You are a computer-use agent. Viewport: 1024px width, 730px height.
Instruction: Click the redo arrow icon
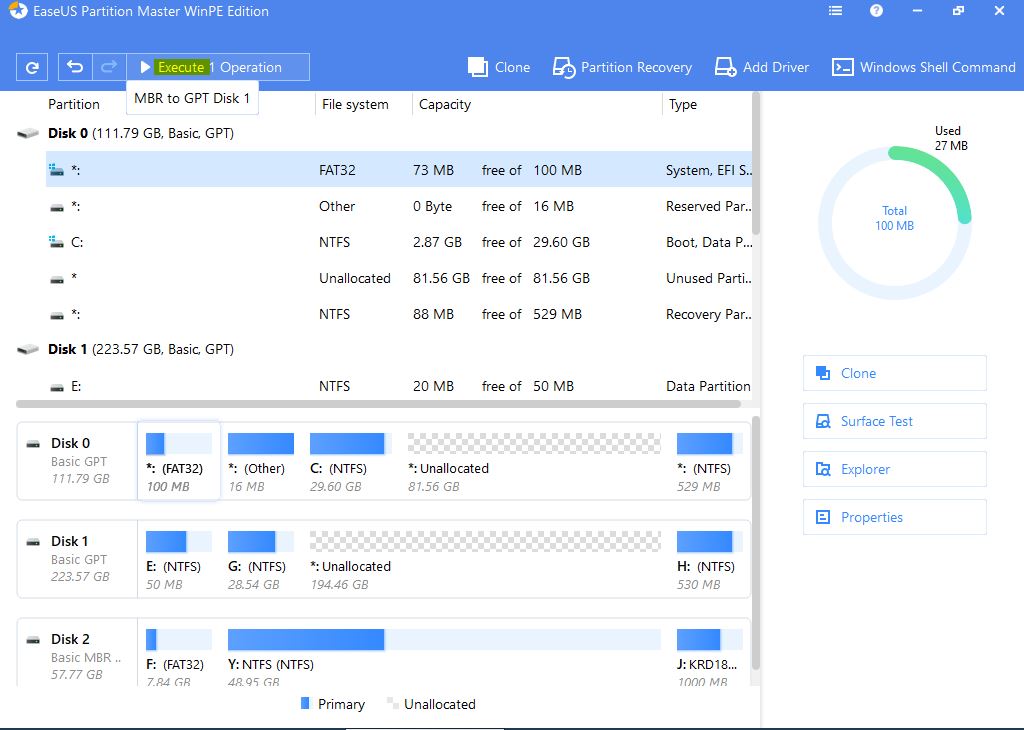pyautogui.click(x=109, y=67)
